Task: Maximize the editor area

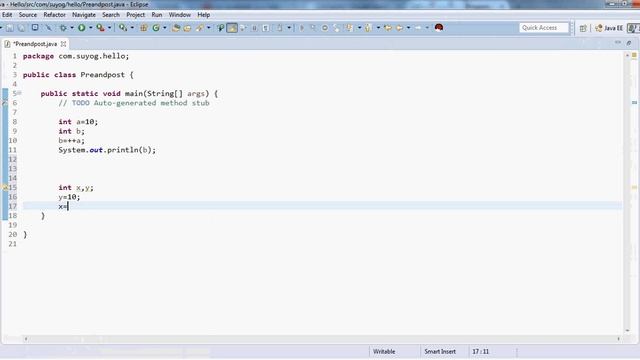Action: (629, 42)
